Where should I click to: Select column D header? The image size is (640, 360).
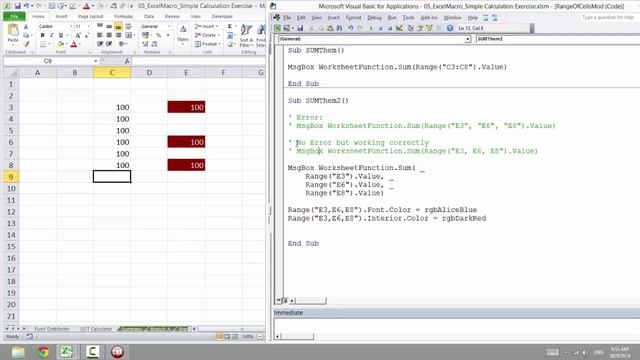pyautogui.click(x=149, y=73)
